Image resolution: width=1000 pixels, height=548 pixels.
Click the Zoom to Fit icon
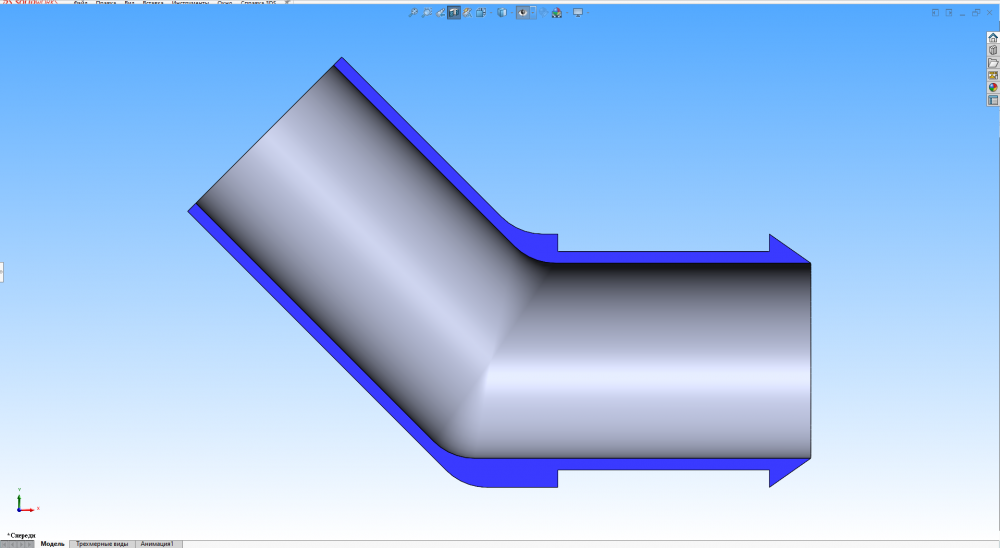[x=413, y=13]
